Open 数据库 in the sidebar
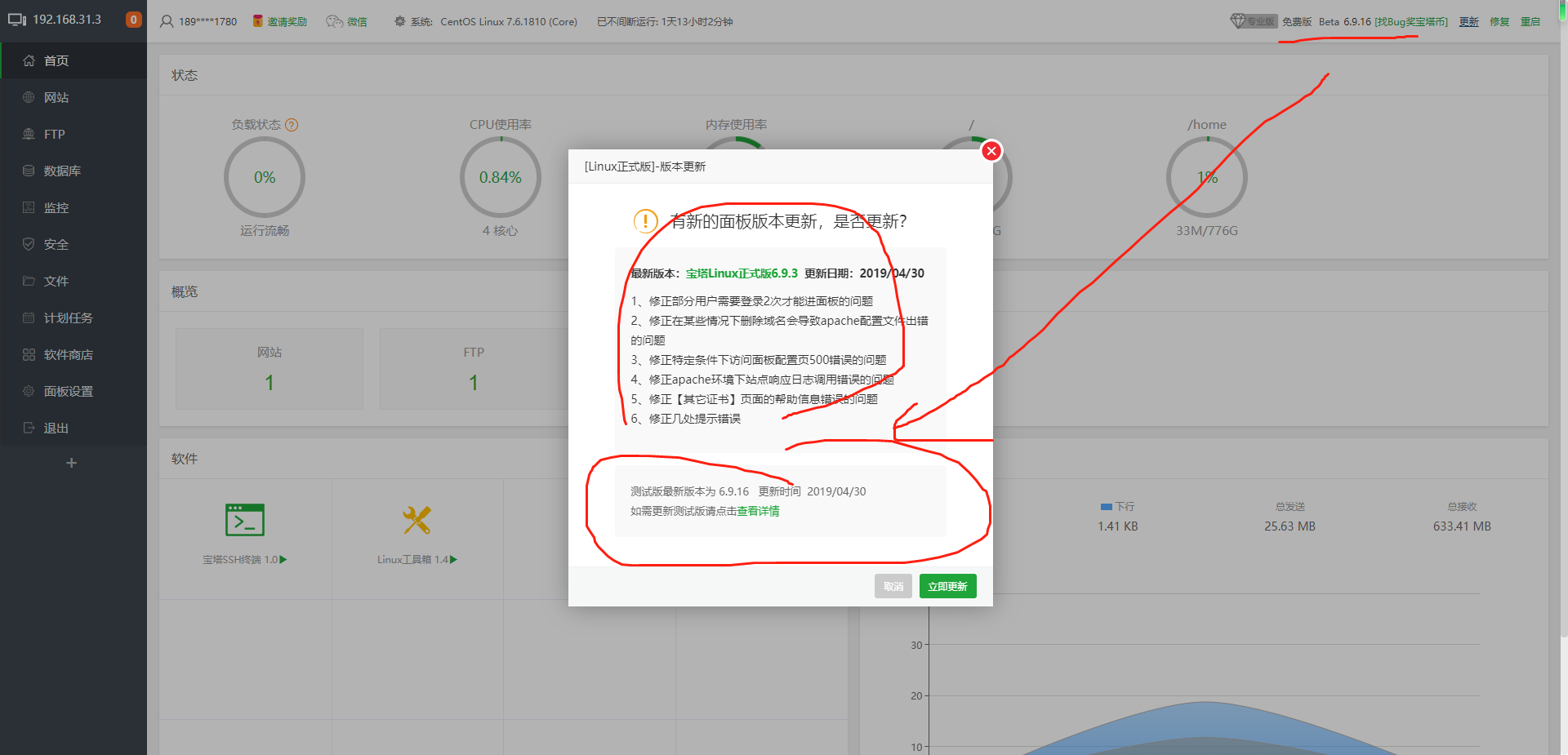The image size is (1568, 755). (x=73, y=171)
